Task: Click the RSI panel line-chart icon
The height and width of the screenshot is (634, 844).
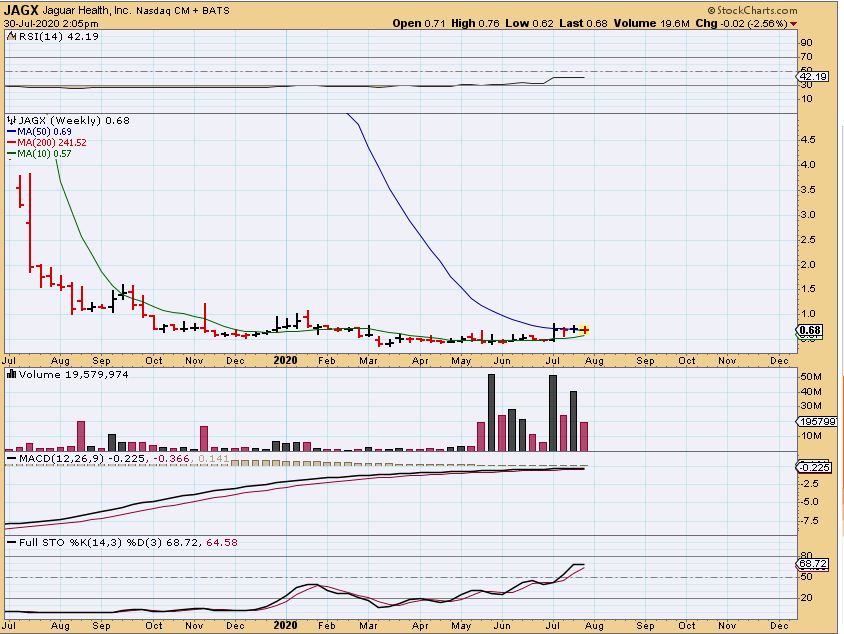Action: 11,37
